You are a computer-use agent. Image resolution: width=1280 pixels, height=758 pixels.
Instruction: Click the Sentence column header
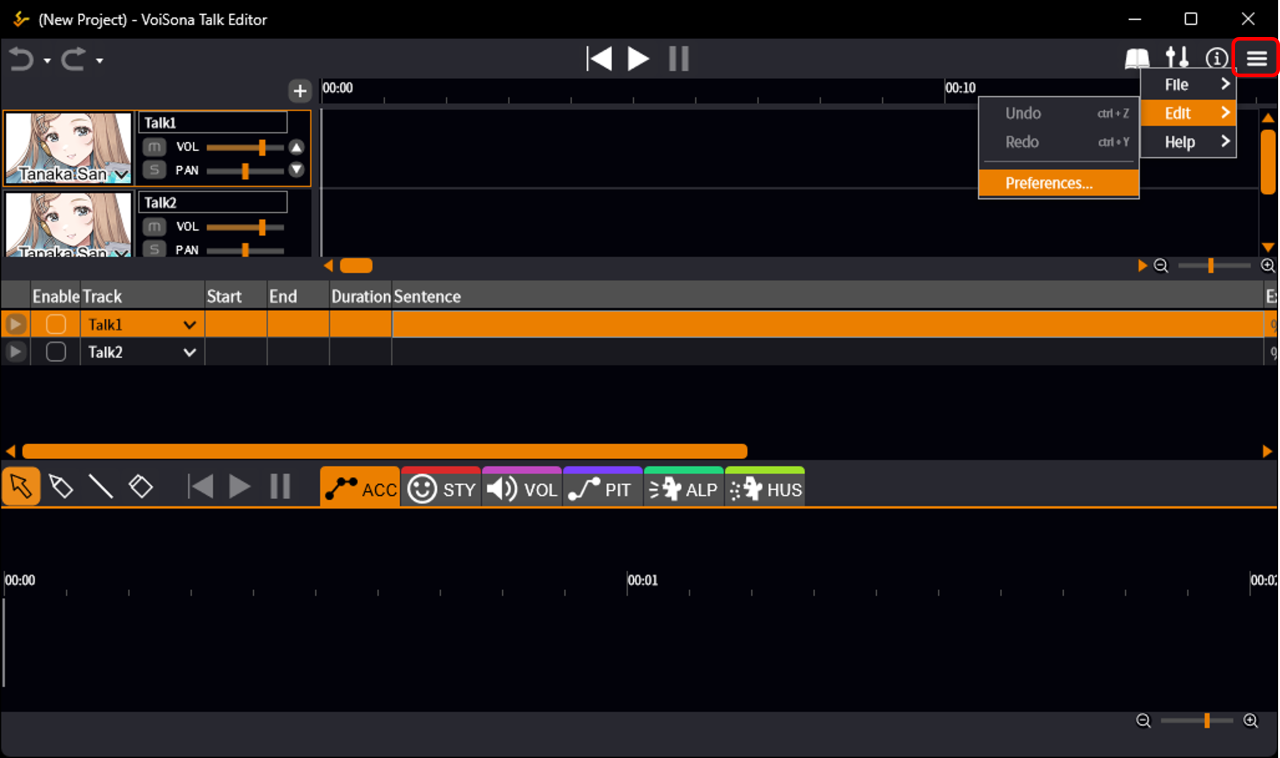[828, 296]
